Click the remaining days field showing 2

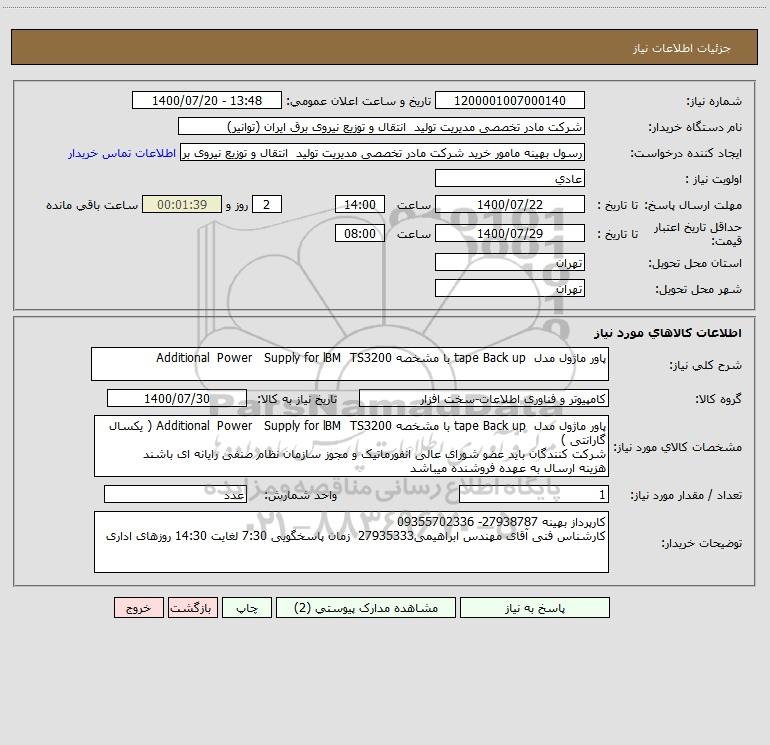(x=267, y=204)
